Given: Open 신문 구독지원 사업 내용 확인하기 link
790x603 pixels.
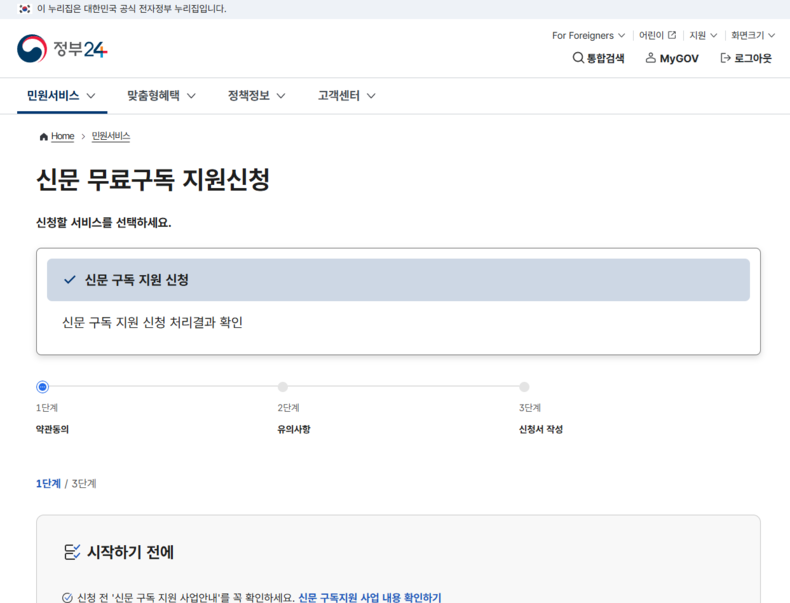Looking at the screenshot, I should coord(369,597).
